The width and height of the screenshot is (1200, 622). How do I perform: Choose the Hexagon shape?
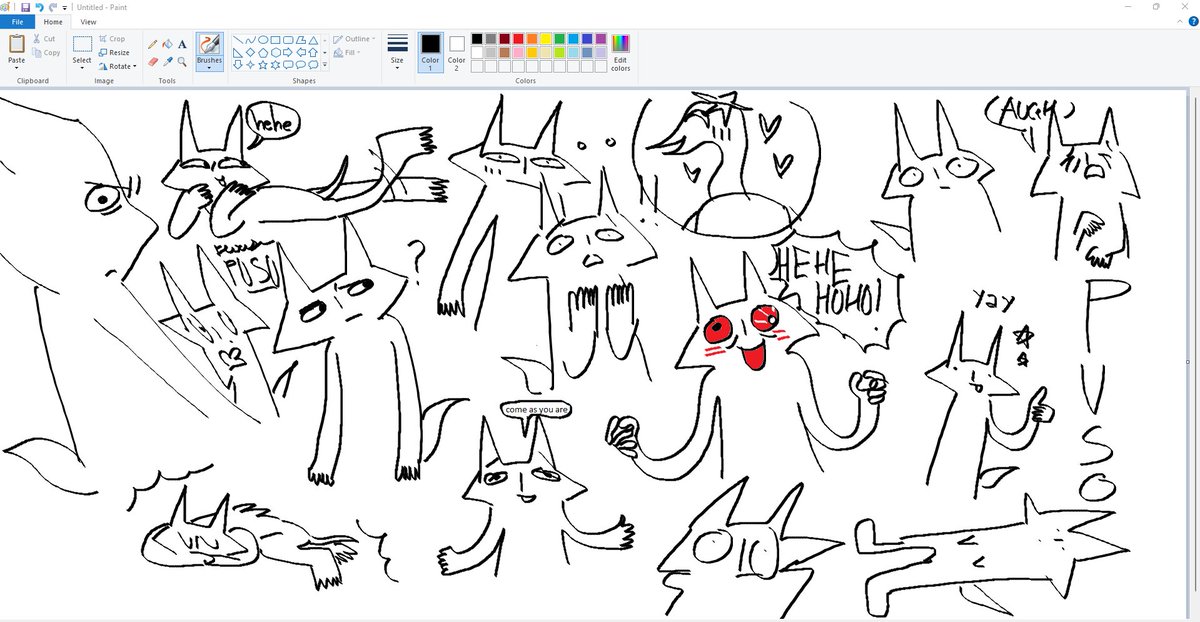[275, 53]
